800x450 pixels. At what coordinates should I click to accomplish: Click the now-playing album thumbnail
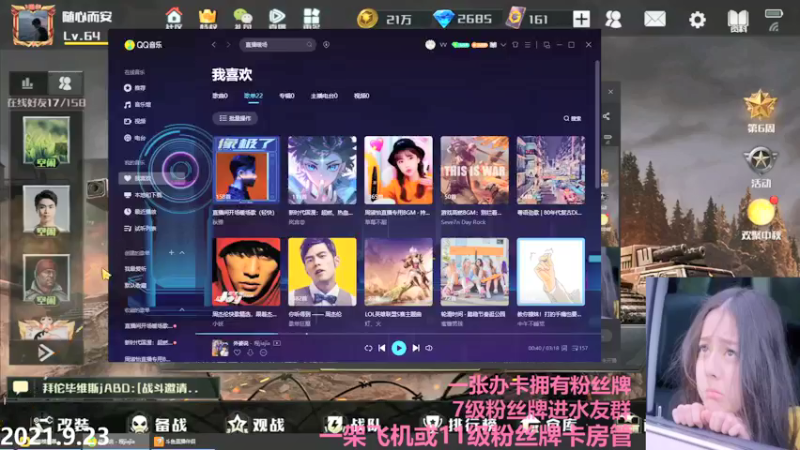pyautogui.click(x=220, y=348)
